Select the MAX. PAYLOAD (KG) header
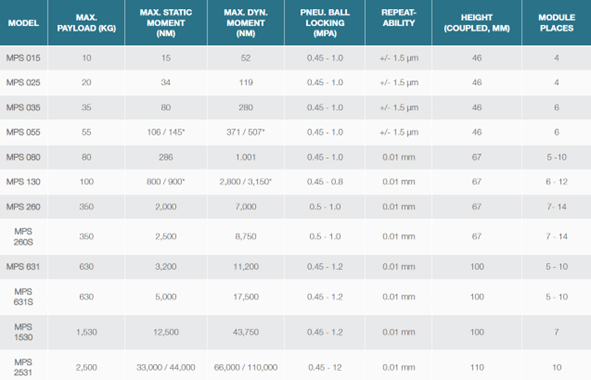591x380 pixels. pyautogui.click(x=86, y=23)
